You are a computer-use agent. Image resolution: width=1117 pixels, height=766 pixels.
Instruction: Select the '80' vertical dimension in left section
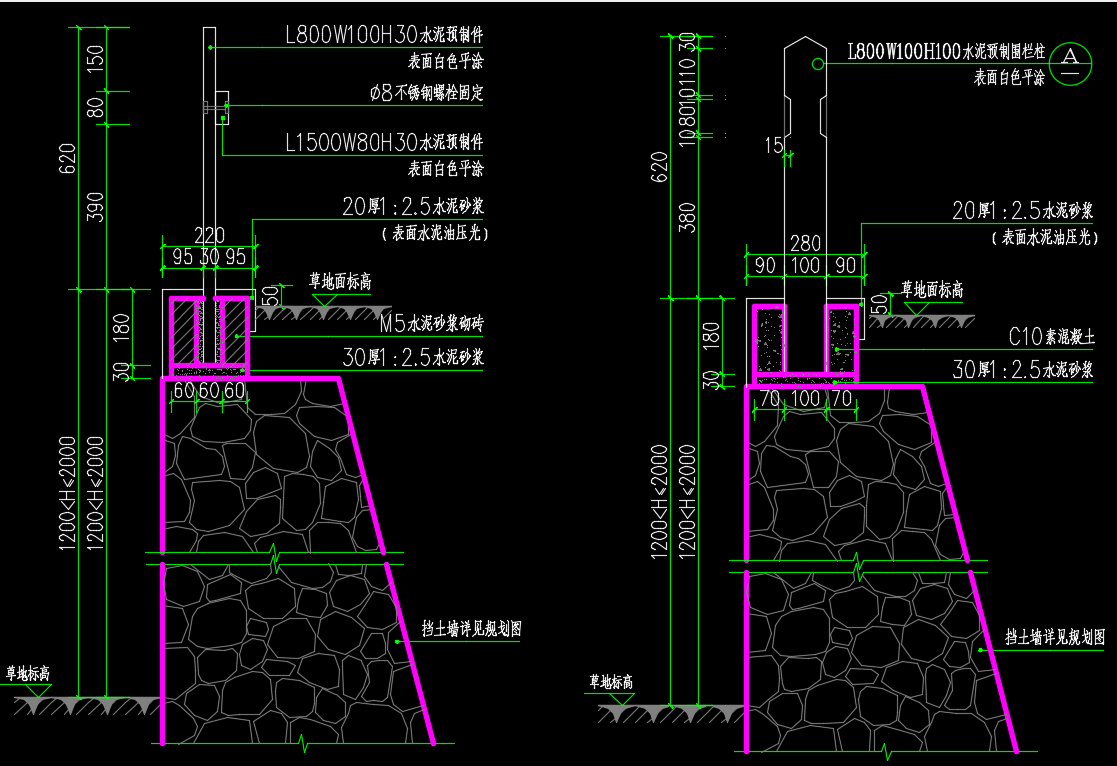tap(95, 108)
